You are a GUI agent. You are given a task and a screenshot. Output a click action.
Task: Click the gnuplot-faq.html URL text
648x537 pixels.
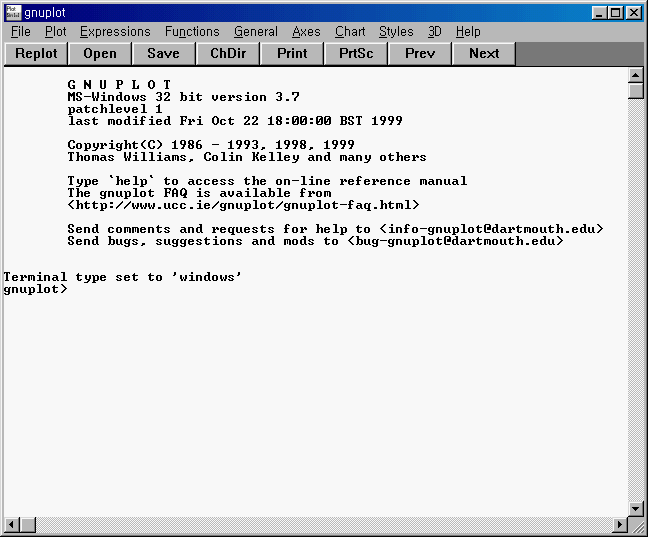[243, 205]
